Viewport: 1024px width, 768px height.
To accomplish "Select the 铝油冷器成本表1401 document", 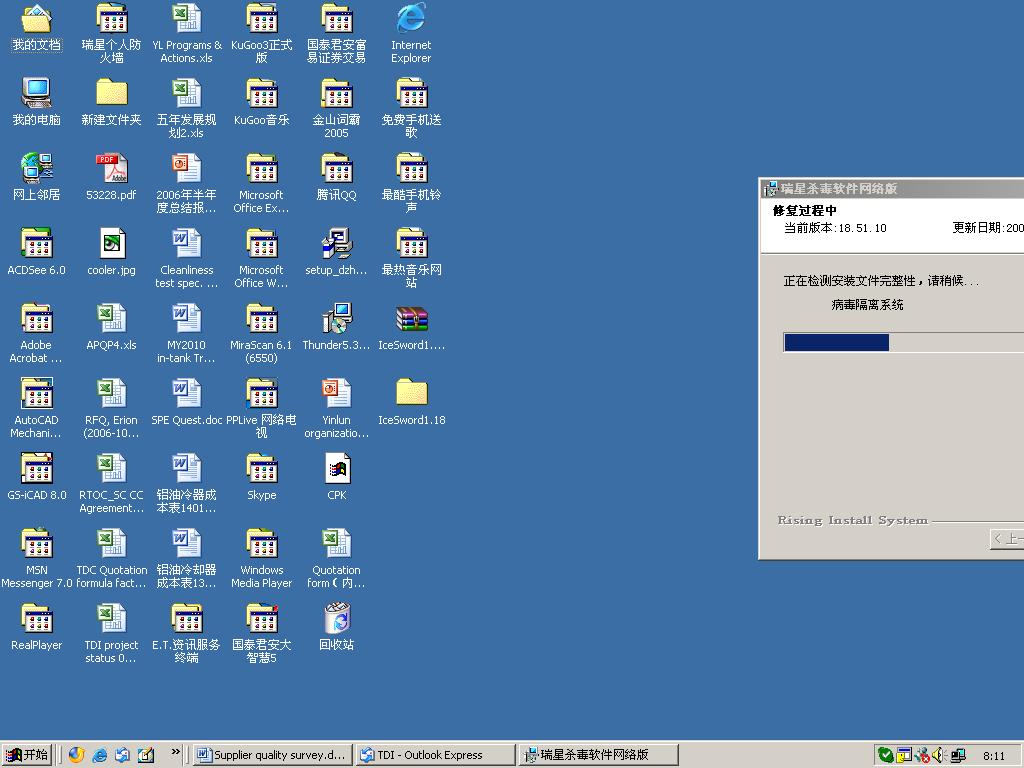I will pyautogui.click(x=187, y=483).
